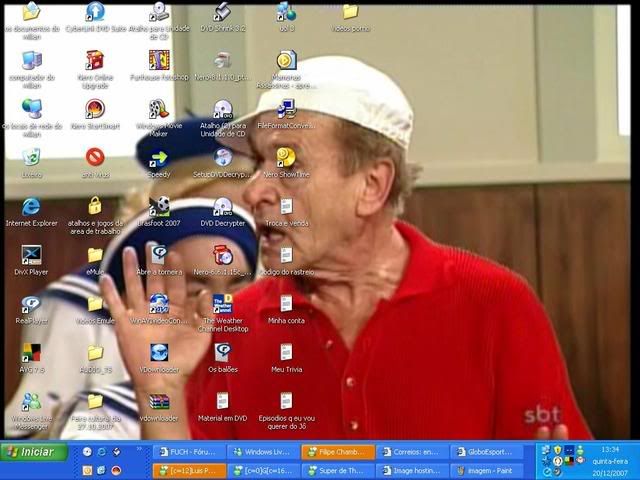Select the Episodios q eu vou querer file

286,401
